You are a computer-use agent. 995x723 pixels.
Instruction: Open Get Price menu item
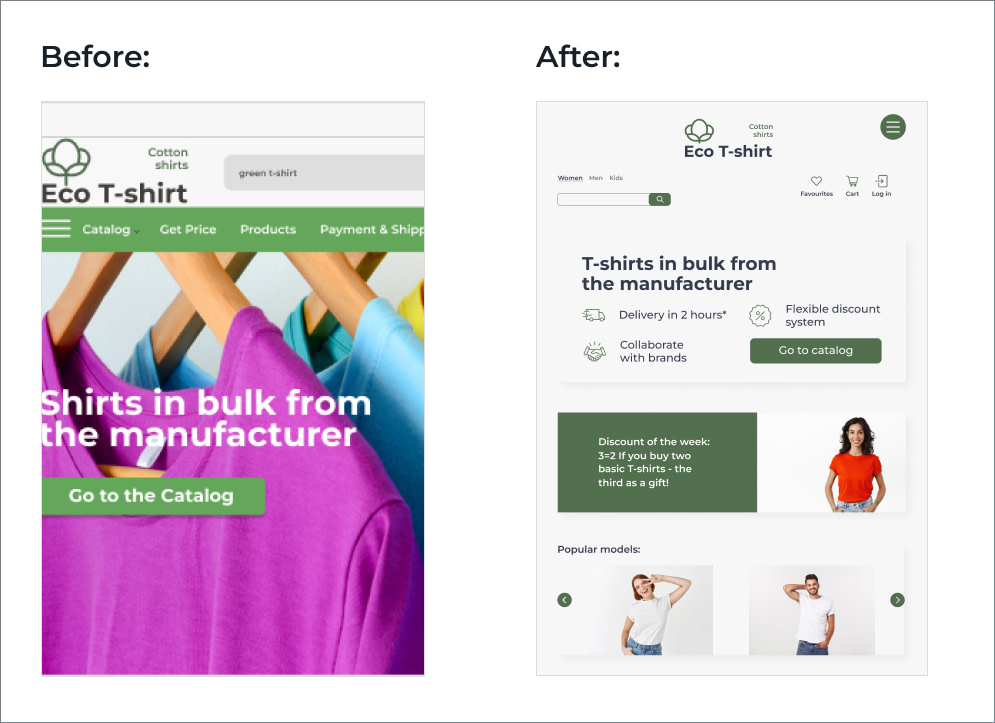(188, 229)
